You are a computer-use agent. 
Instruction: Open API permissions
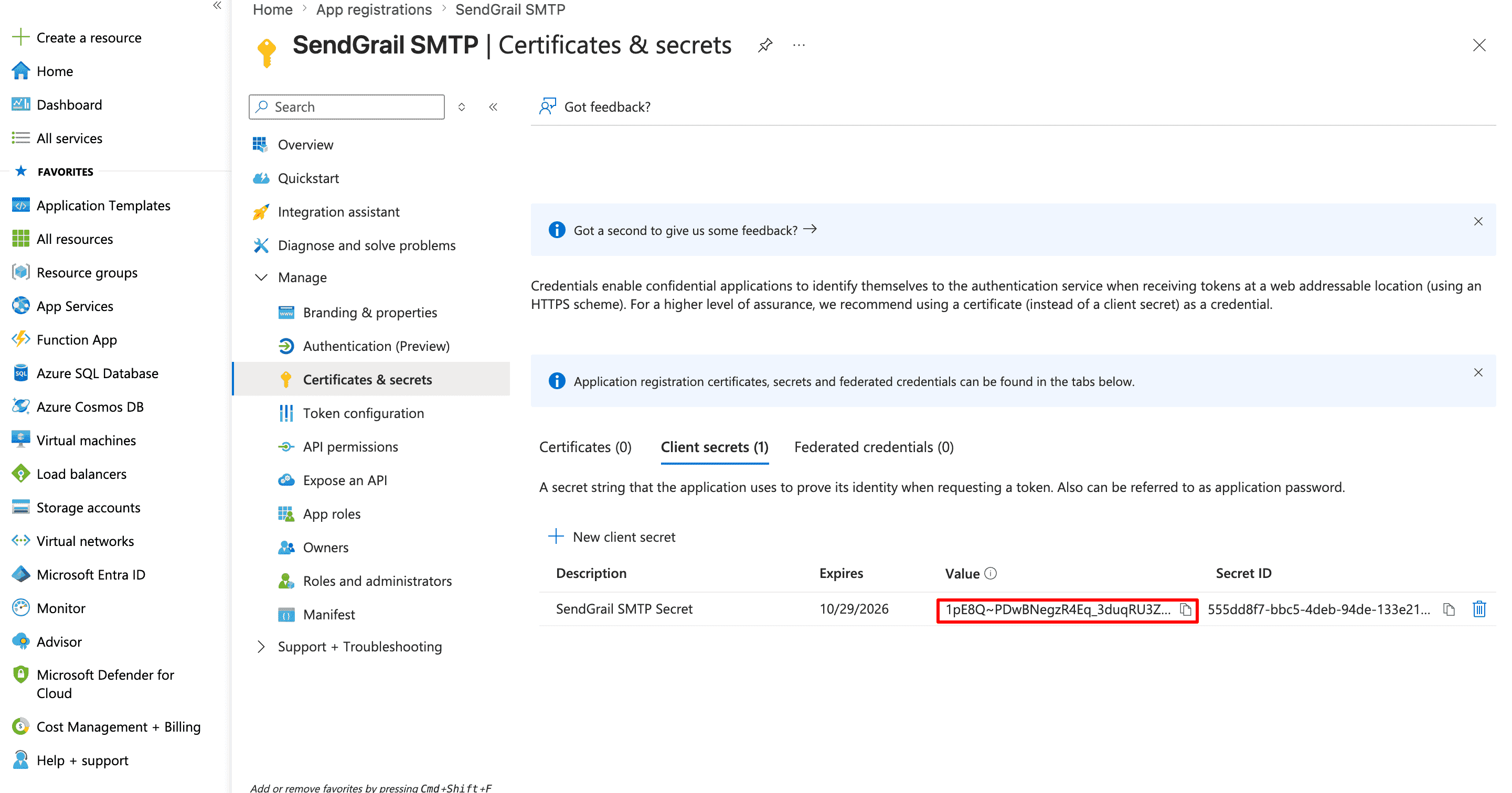pos(350,447)
